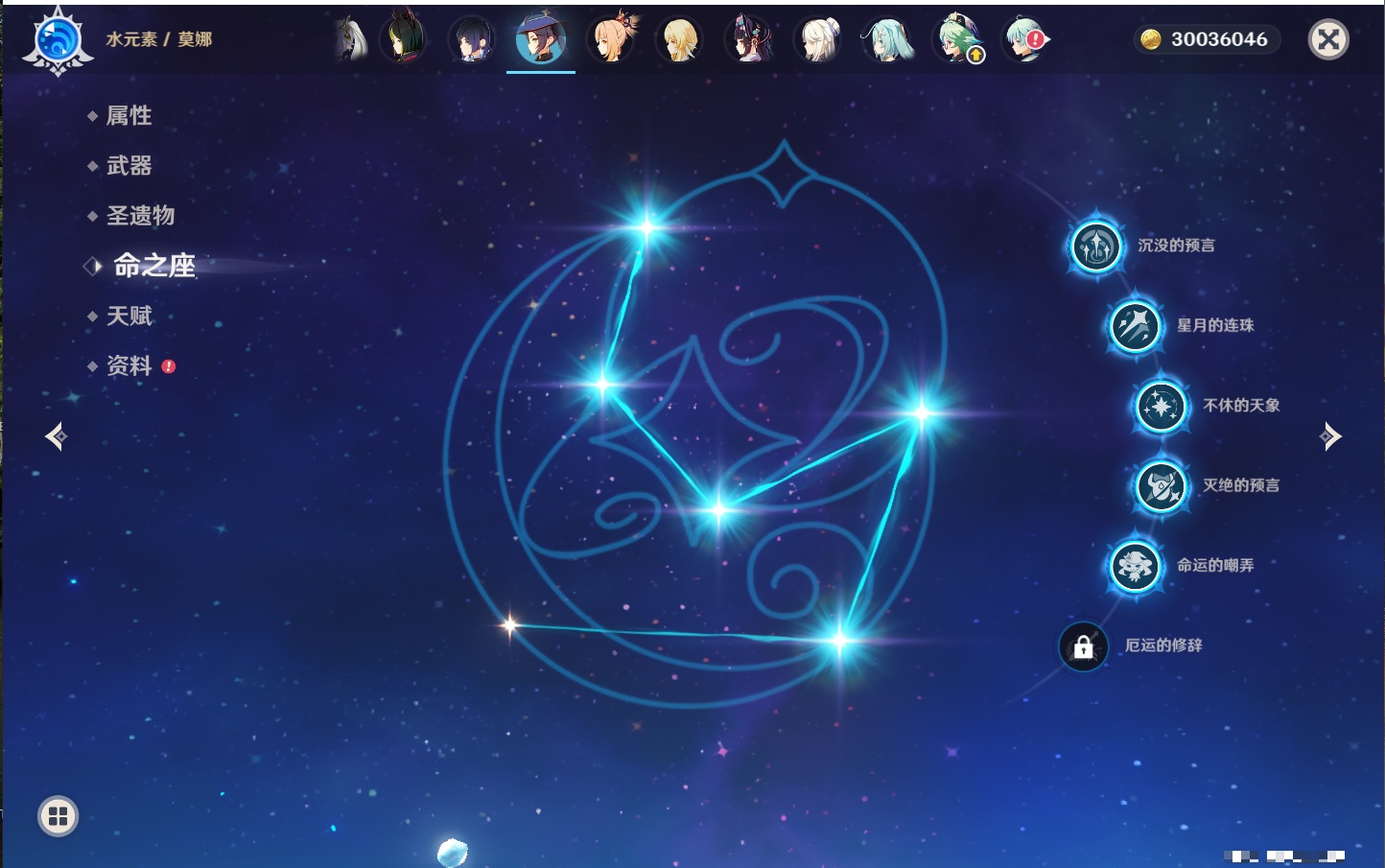Screen dimensions: 1385x868
Task: Go to the next character with right arrow
Action: point(1330,436)
